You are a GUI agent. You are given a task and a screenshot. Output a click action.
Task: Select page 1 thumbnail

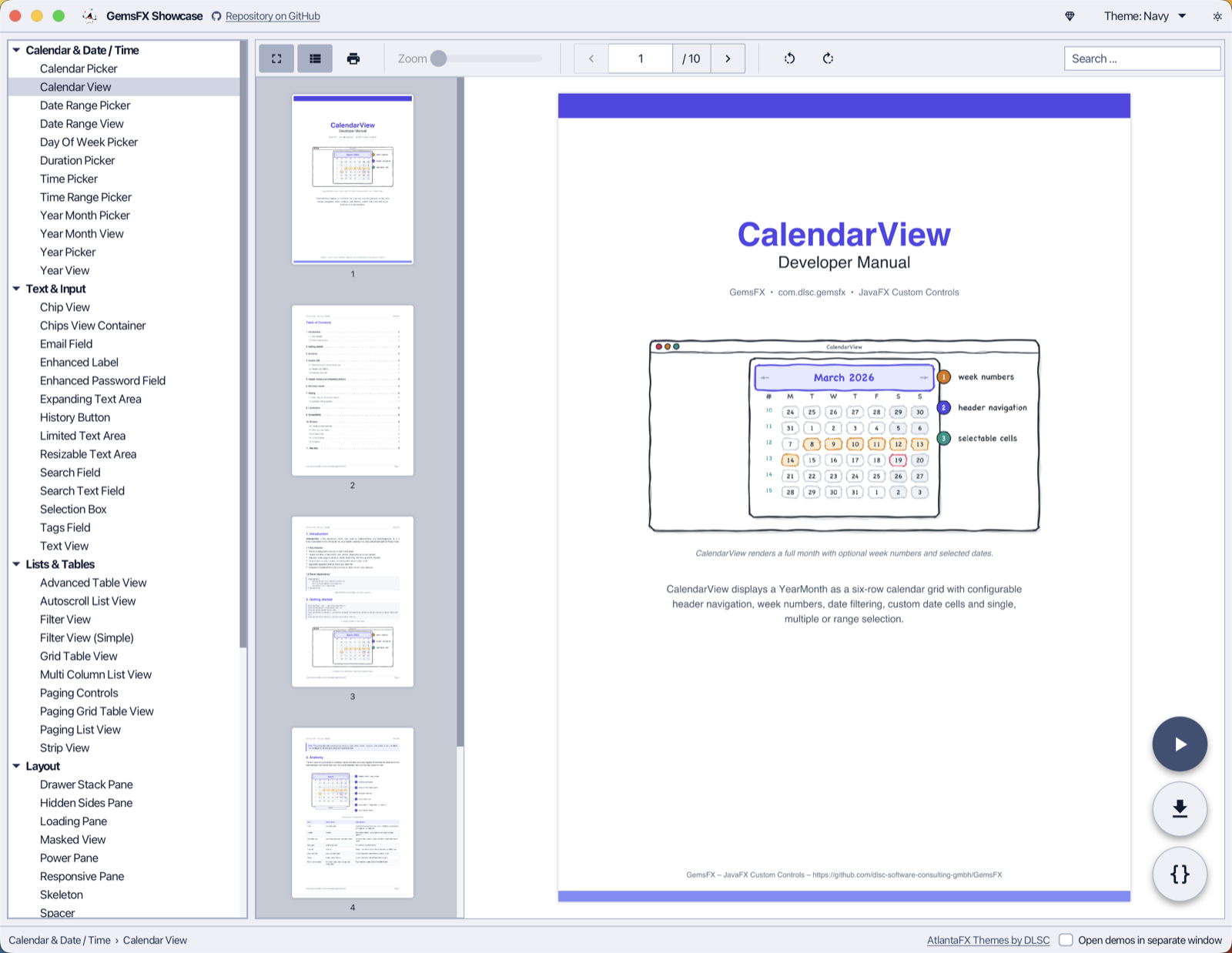(x=353, y=179)
